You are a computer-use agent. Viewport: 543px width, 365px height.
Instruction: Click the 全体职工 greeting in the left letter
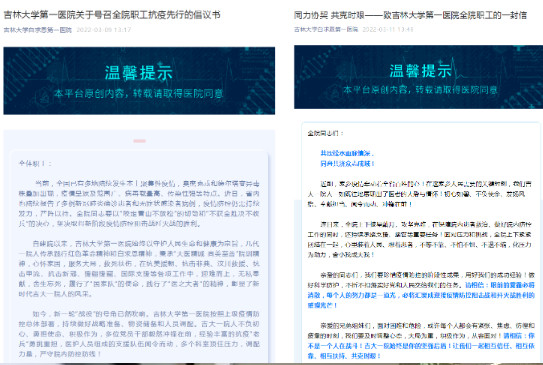coord(35,163)
